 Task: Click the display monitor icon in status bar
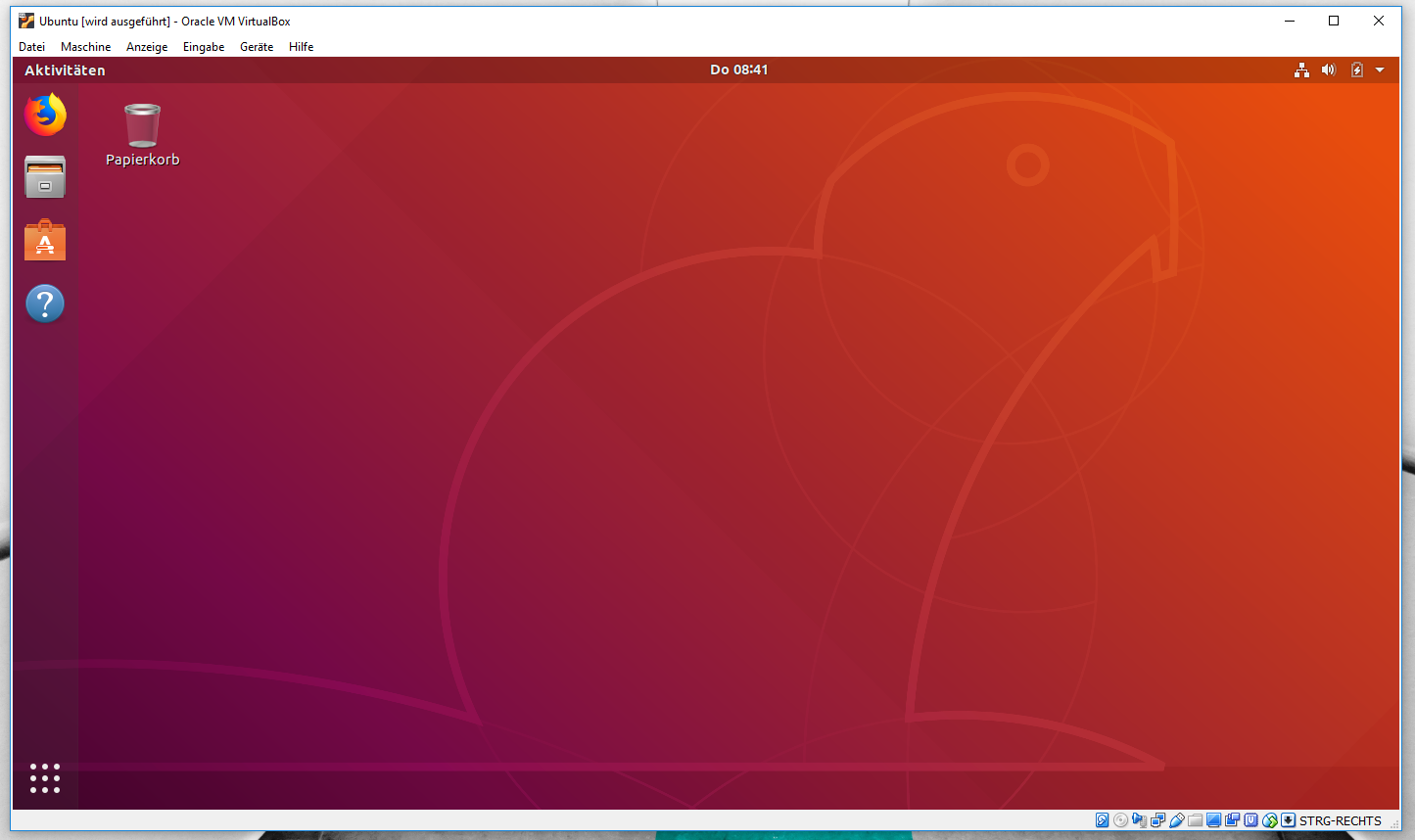(1213, 820)
